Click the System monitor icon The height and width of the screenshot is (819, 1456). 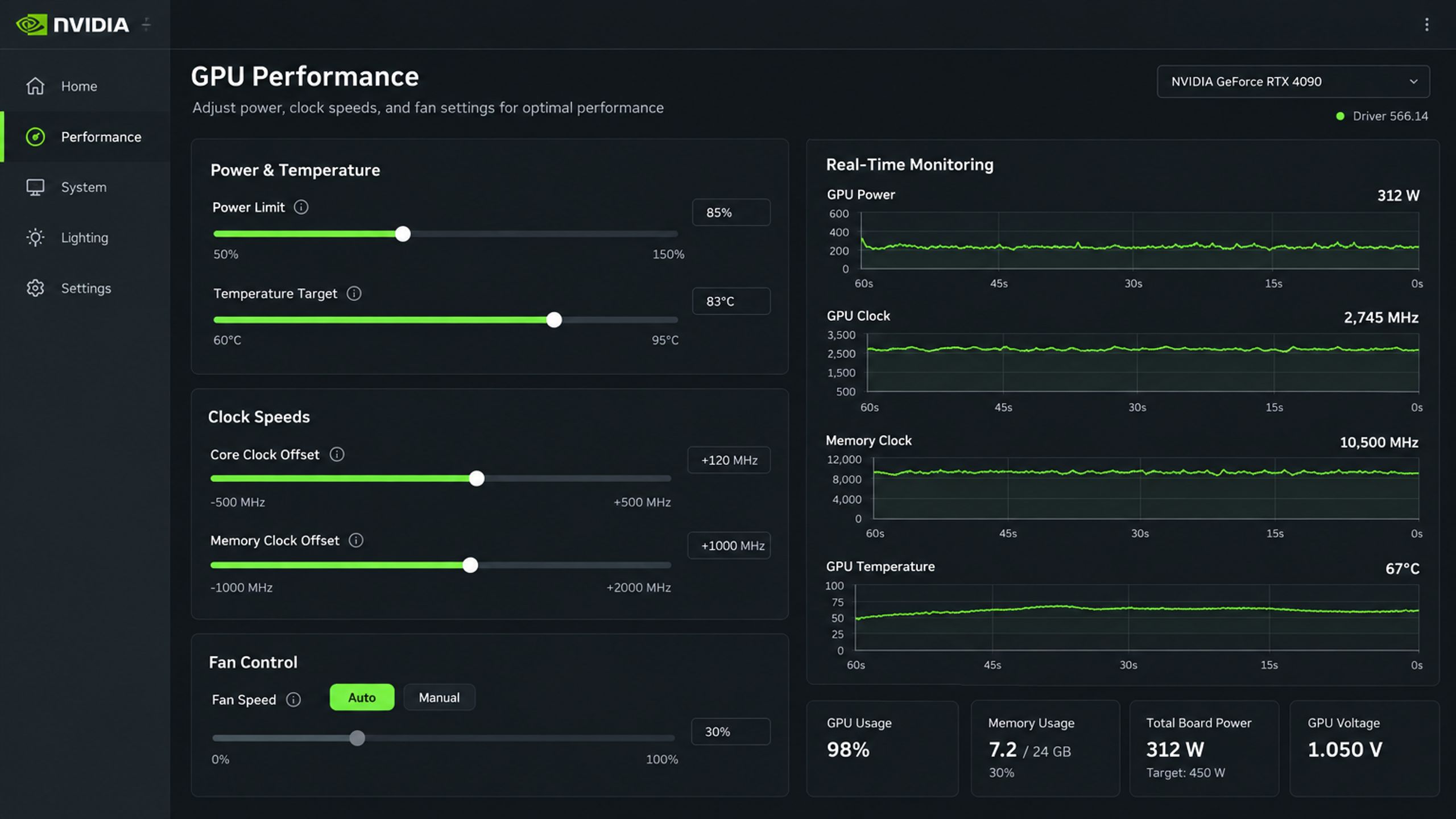pos(35,187)
